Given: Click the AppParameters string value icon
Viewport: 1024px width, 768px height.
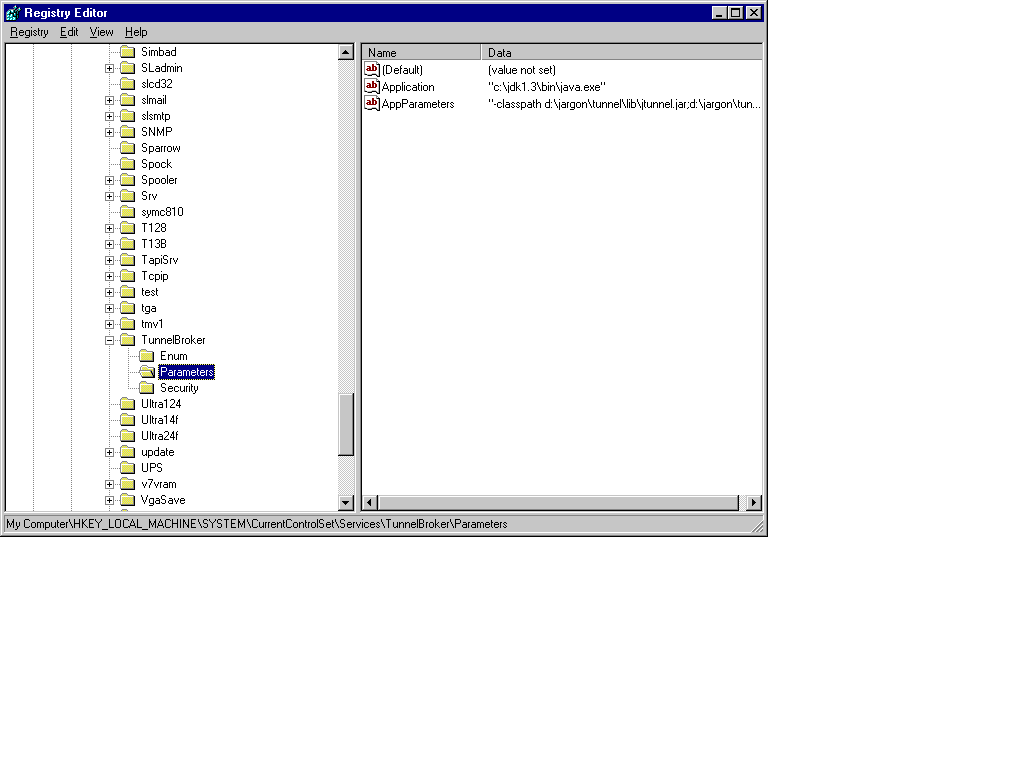Looking at the screenshot, I should pos(372,103).
